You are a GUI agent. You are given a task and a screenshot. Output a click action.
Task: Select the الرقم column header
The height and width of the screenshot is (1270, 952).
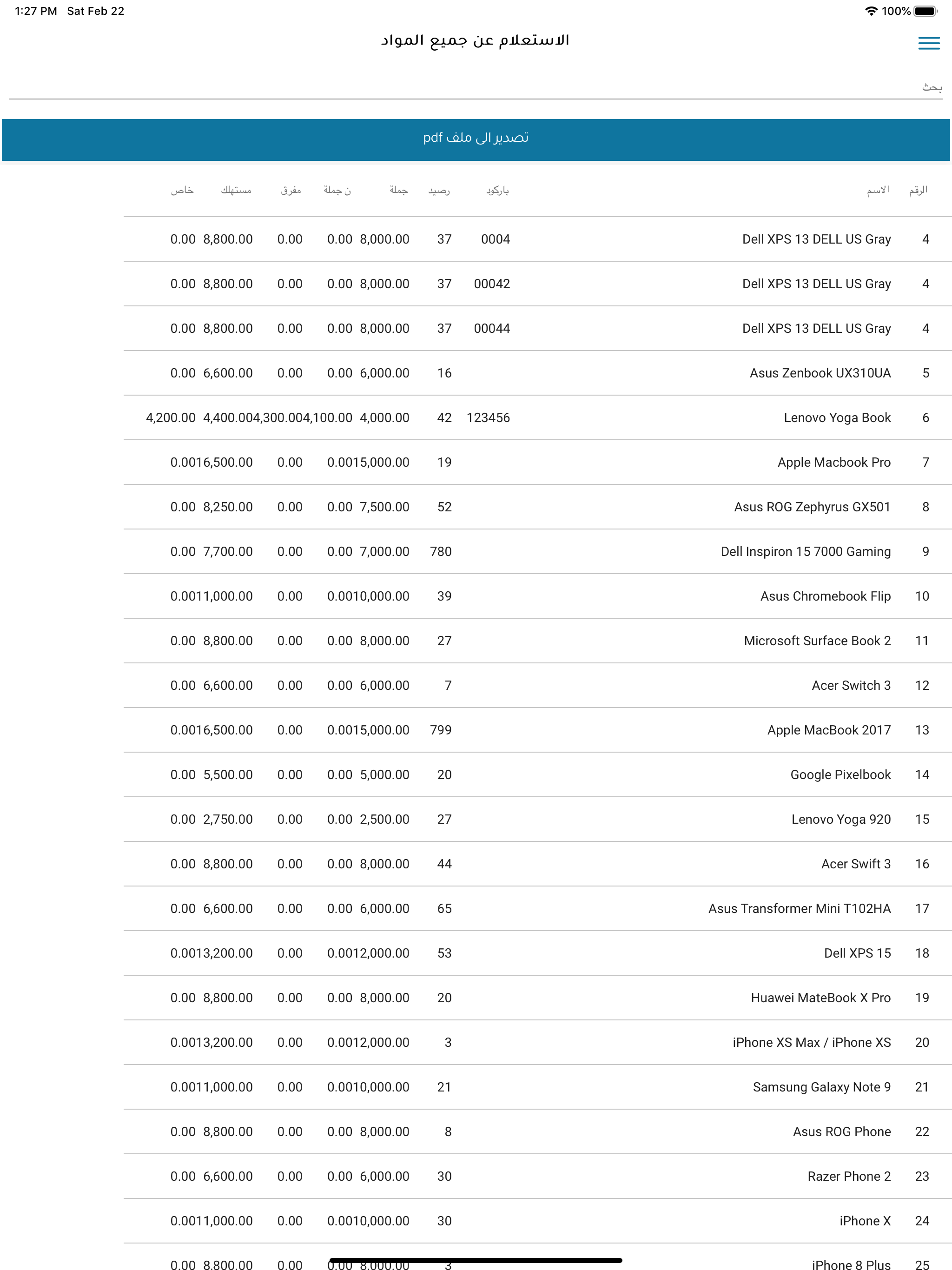click(918, 190)
